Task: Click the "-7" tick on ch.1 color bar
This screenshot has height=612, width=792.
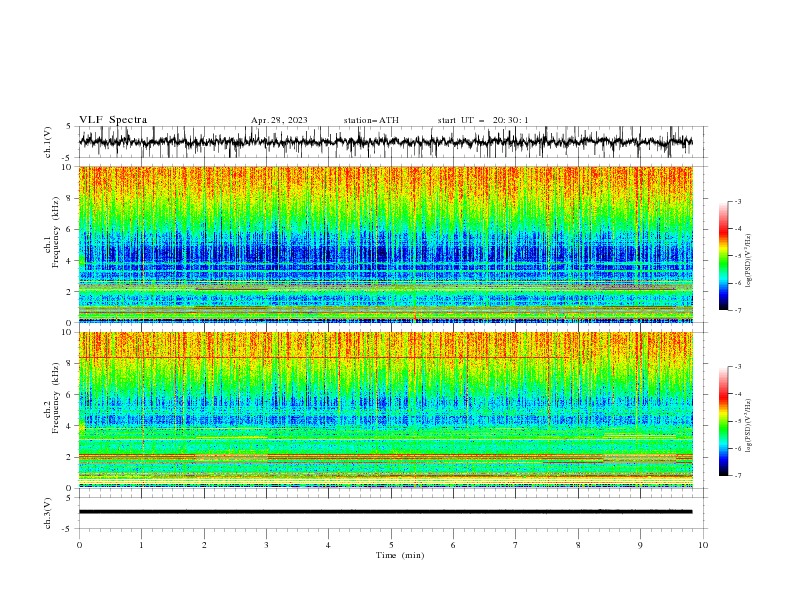Action: coord(738,310)
